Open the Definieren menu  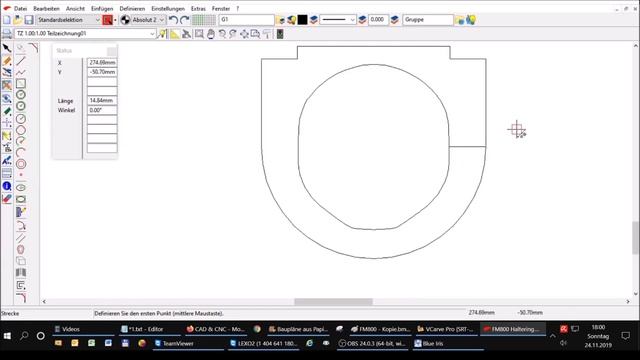[x=132, y=9]
